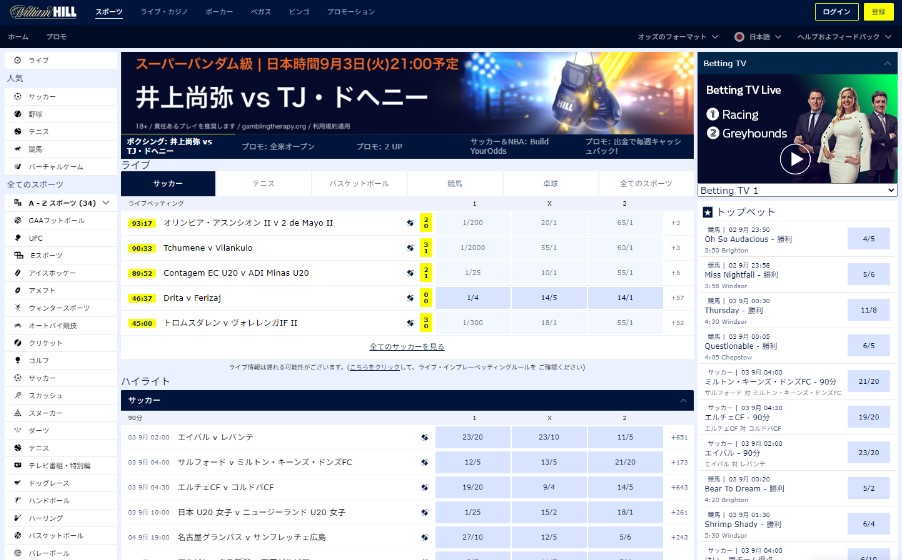The width and height of the screenshot is (902, 560).
Task: Collapse the Betting TV panel chevron
Action: [887, 63]
